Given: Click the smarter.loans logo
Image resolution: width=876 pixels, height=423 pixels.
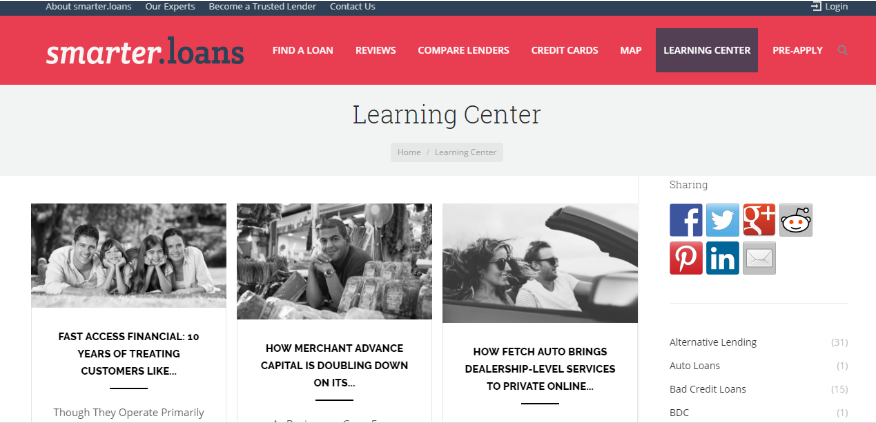Looking at the screenshot, I should point(145,51).
